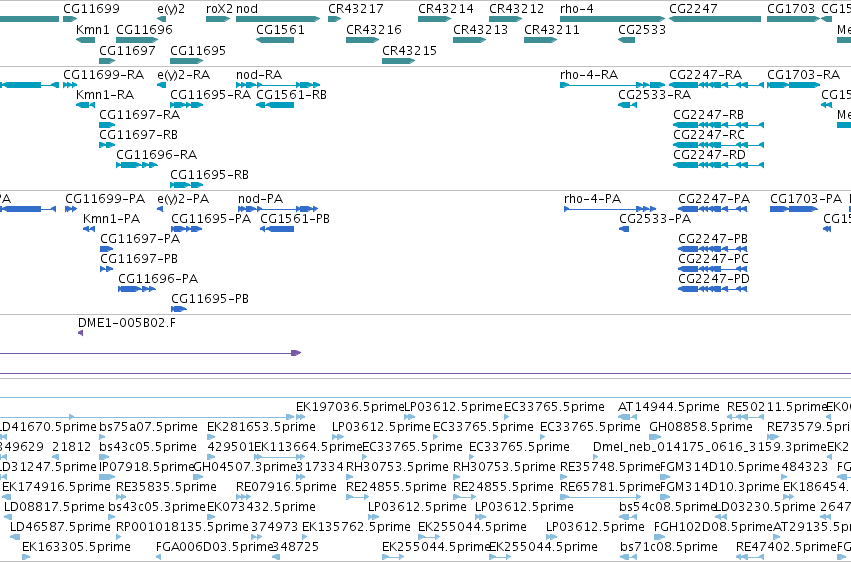851x562 pixels.
Task: Open the CR43212 gene label
Action: (x=516, y=9)
